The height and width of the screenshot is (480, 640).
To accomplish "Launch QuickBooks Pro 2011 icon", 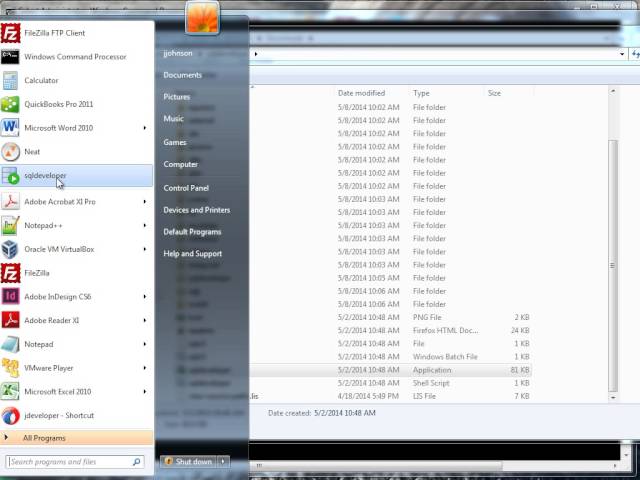I will 10,104.
